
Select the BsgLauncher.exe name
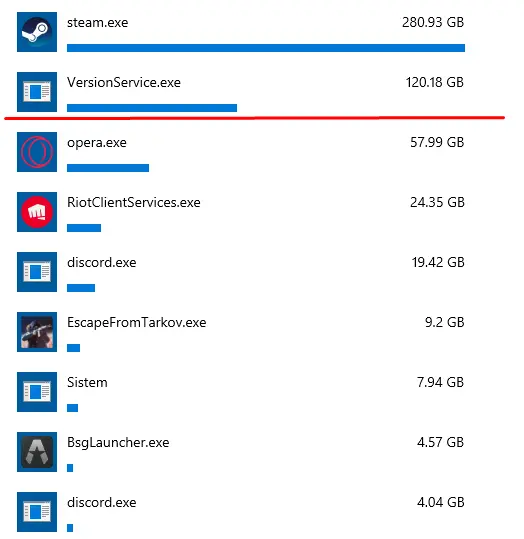coord(118,443)
